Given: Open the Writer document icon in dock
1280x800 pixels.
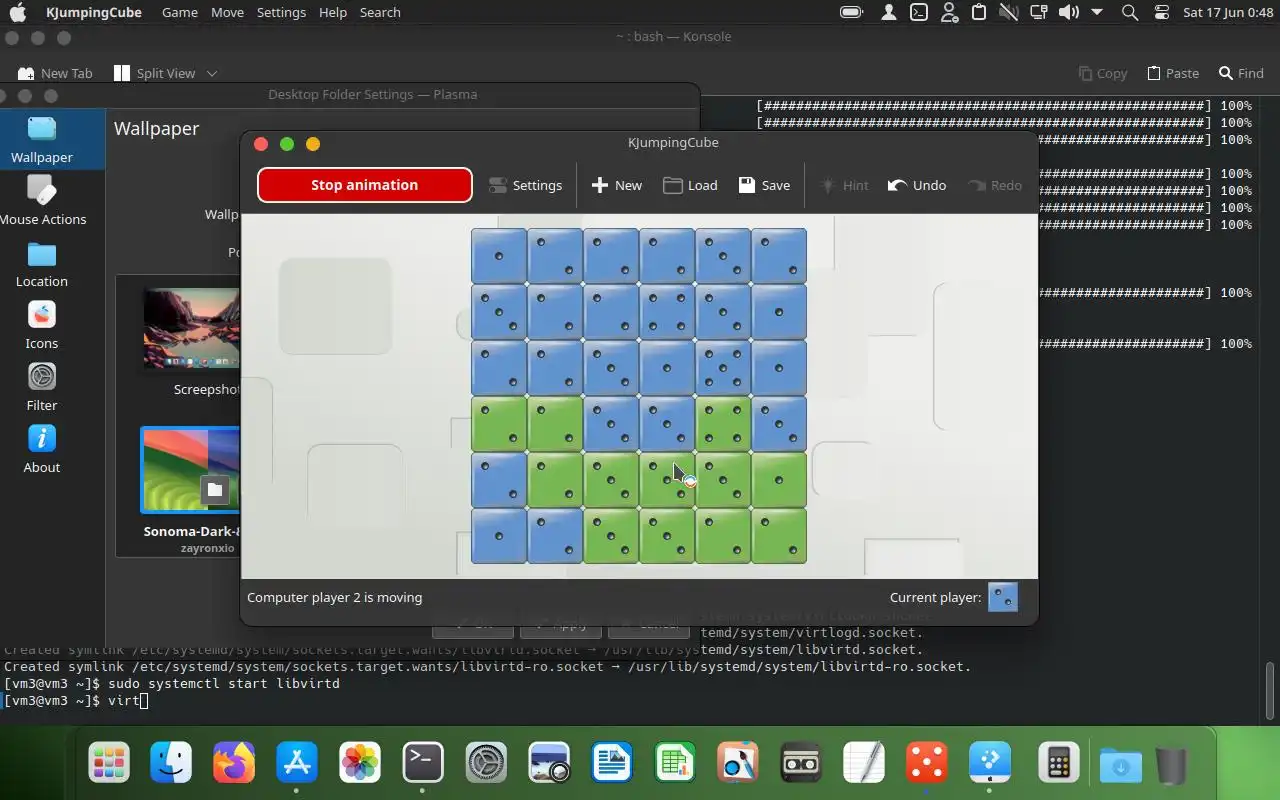Looking at the screenshot, I should point(611,763).
